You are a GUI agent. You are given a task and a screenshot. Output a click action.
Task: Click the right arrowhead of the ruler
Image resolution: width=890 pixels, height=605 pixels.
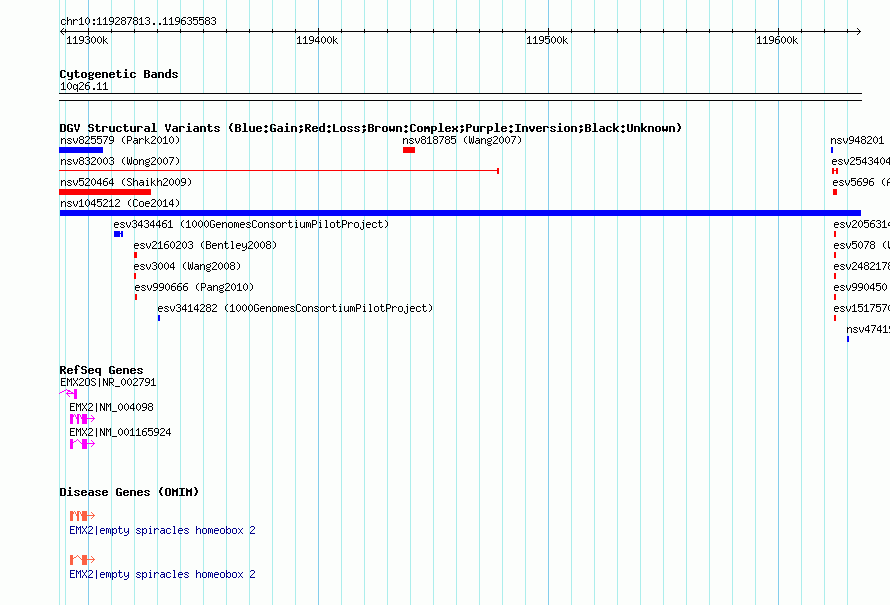[858, 32]
